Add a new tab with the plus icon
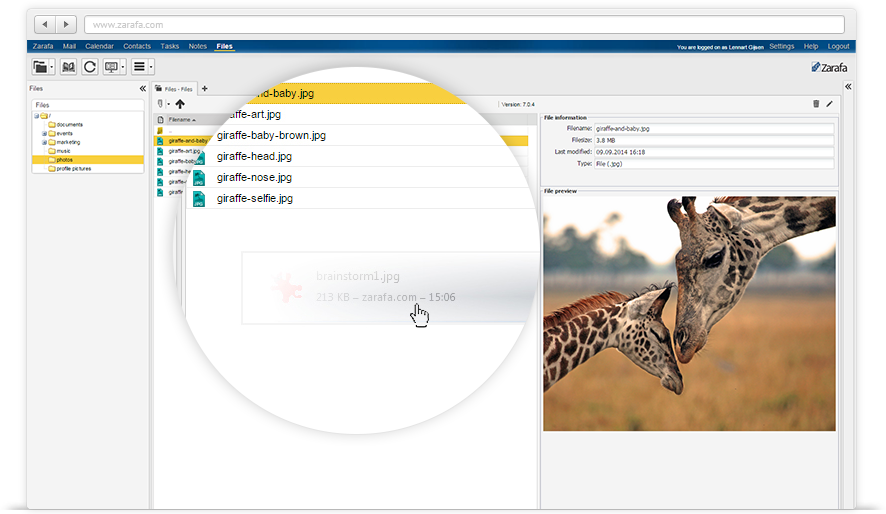 click(x=205, y=89)
